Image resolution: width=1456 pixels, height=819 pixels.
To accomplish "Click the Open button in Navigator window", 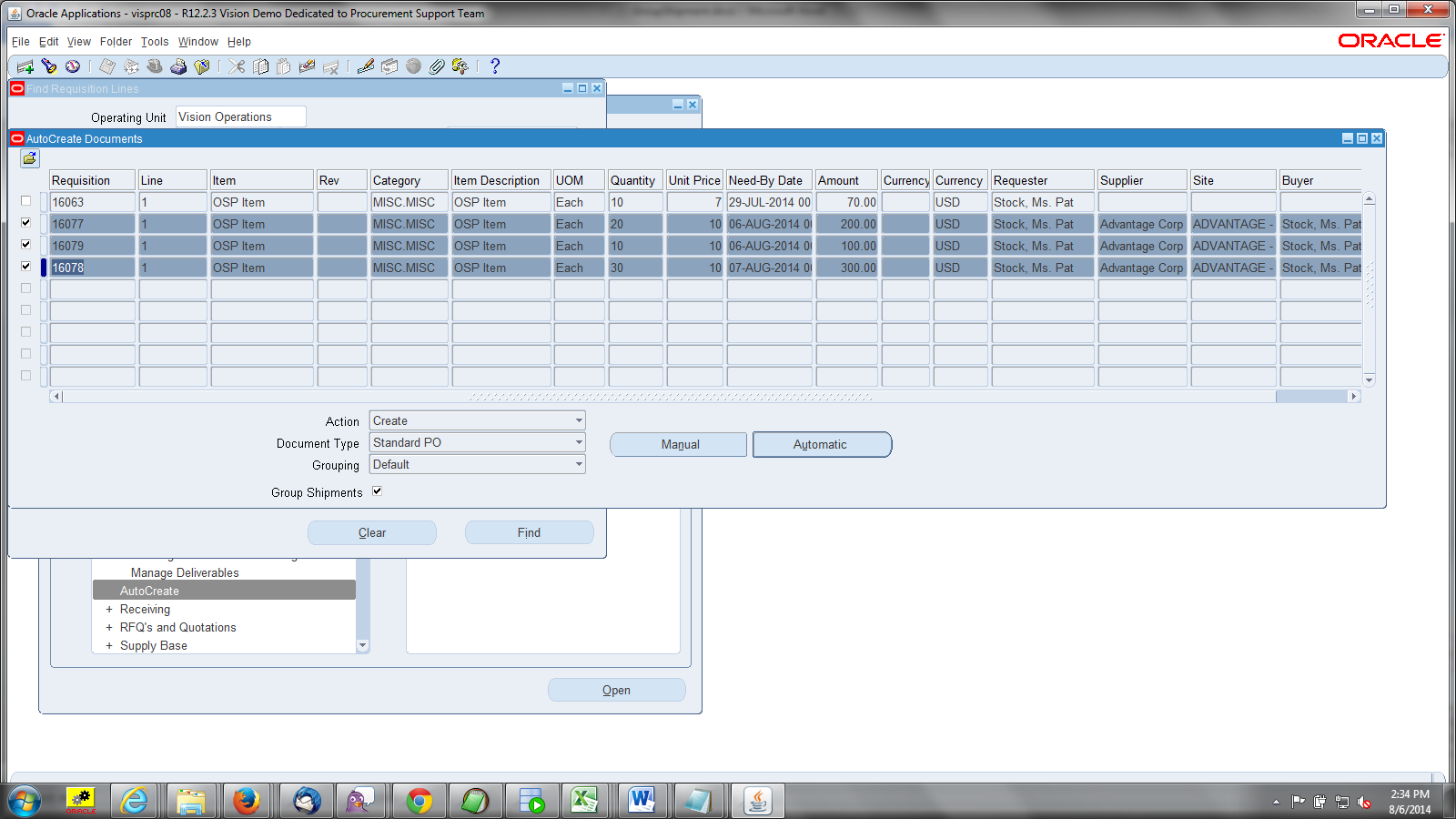I will click(617, 690).
